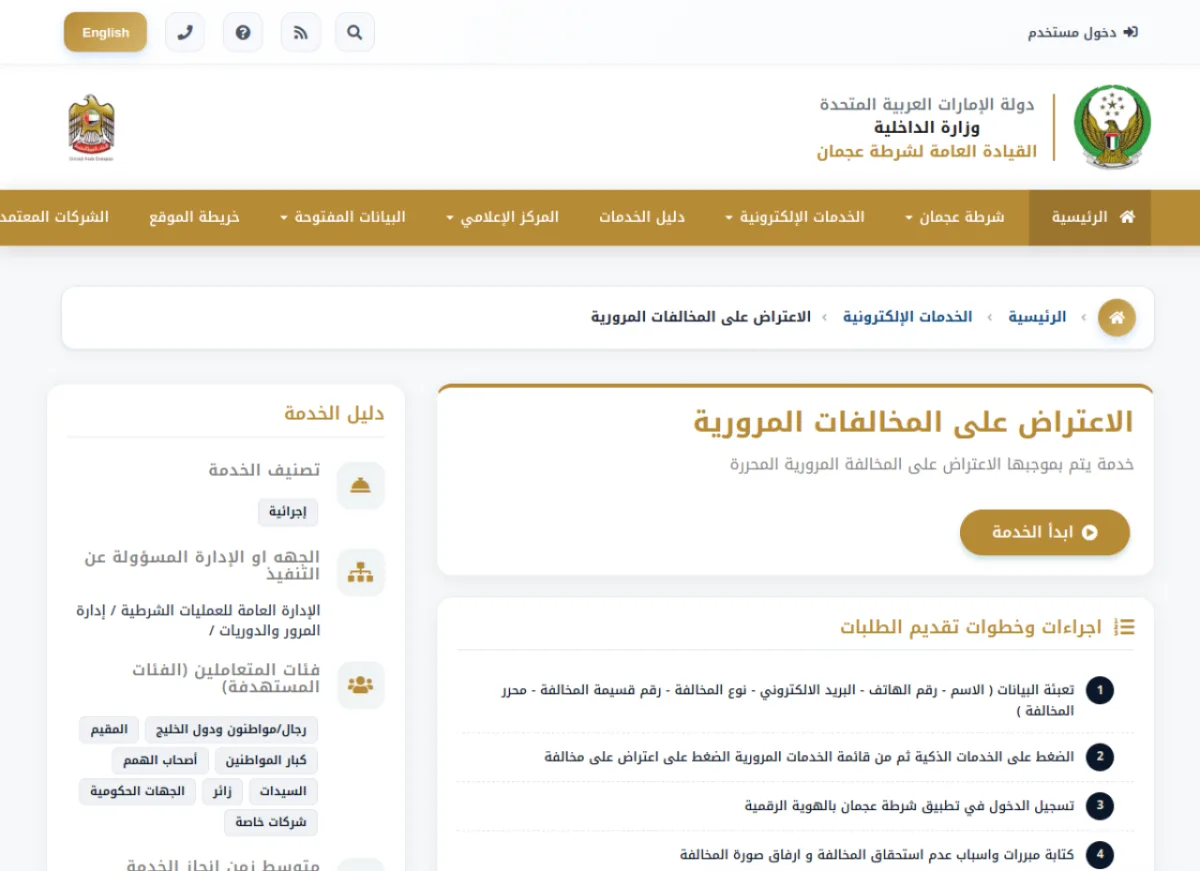This screenshot has width=1200, height=871.
Task: Select the الجهات الحكومية tag
Action: click(x=138, y=792)
